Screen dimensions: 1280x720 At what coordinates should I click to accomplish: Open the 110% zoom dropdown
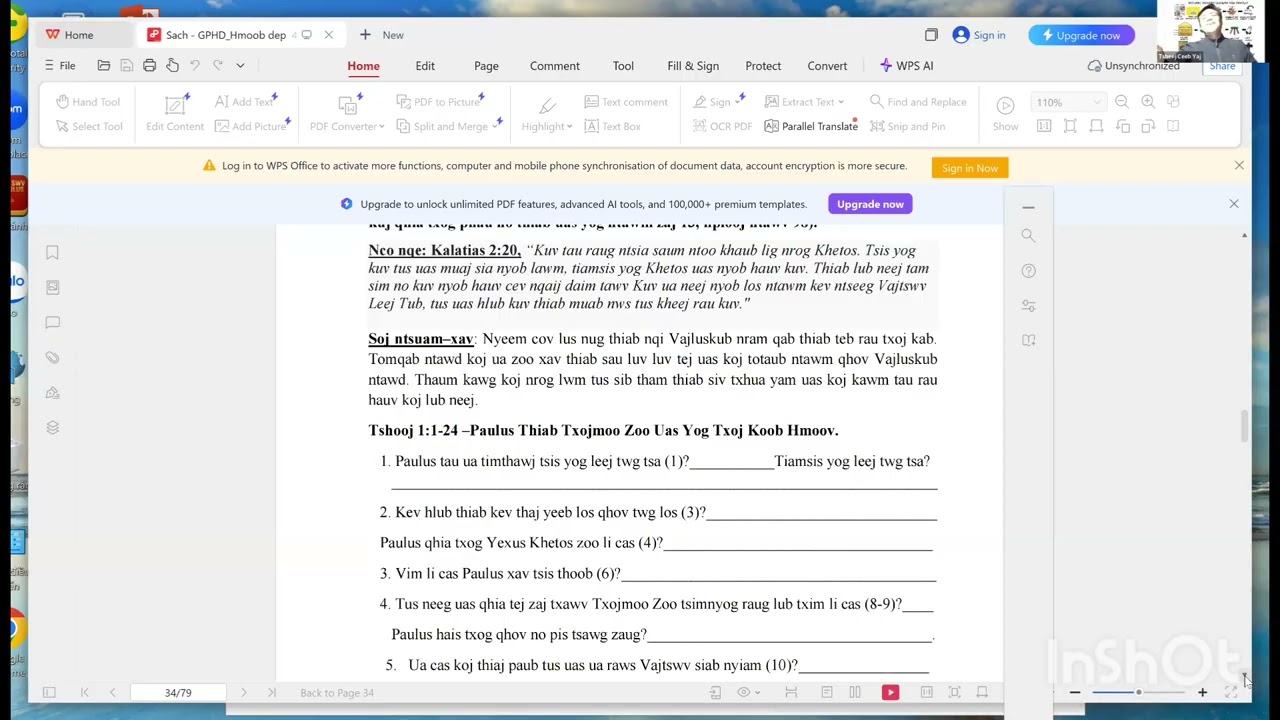(1097, 102)
